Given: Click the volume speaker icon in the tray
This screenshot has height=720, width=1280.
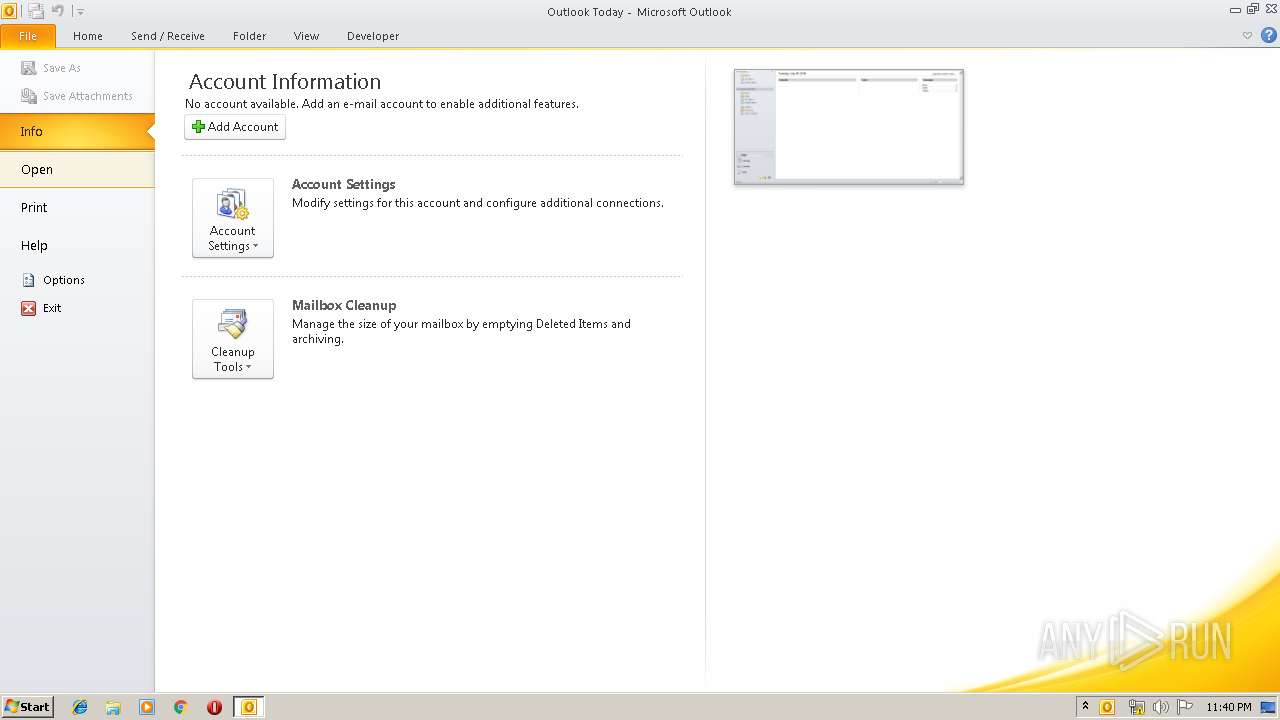Looking at the screenshot, I should click(1160, 707).
